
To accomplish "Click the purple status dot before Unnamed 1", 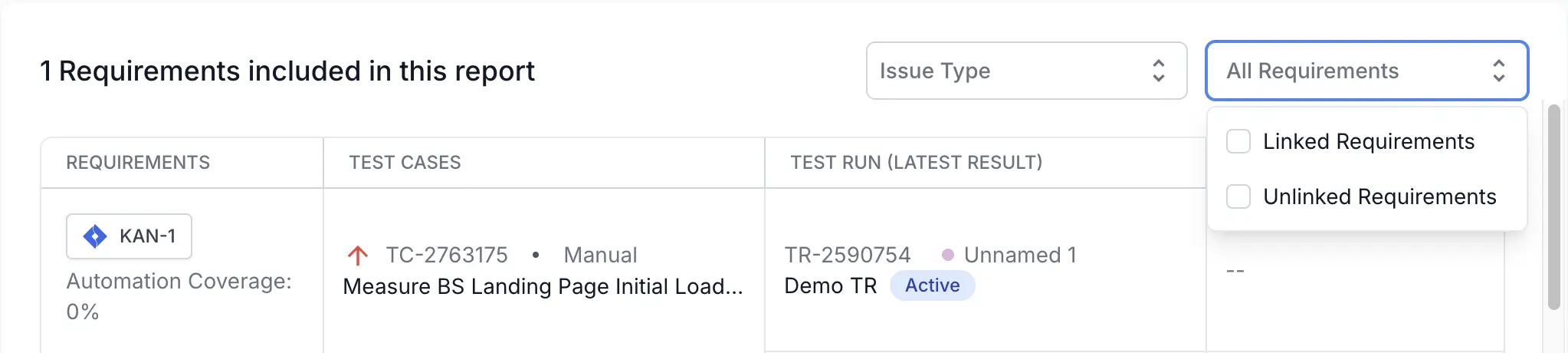I will (948, 255).
